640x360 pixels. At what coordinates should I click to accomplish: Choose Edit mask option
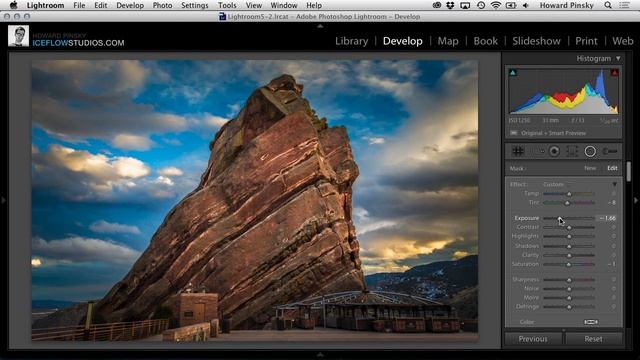(612, 168)
